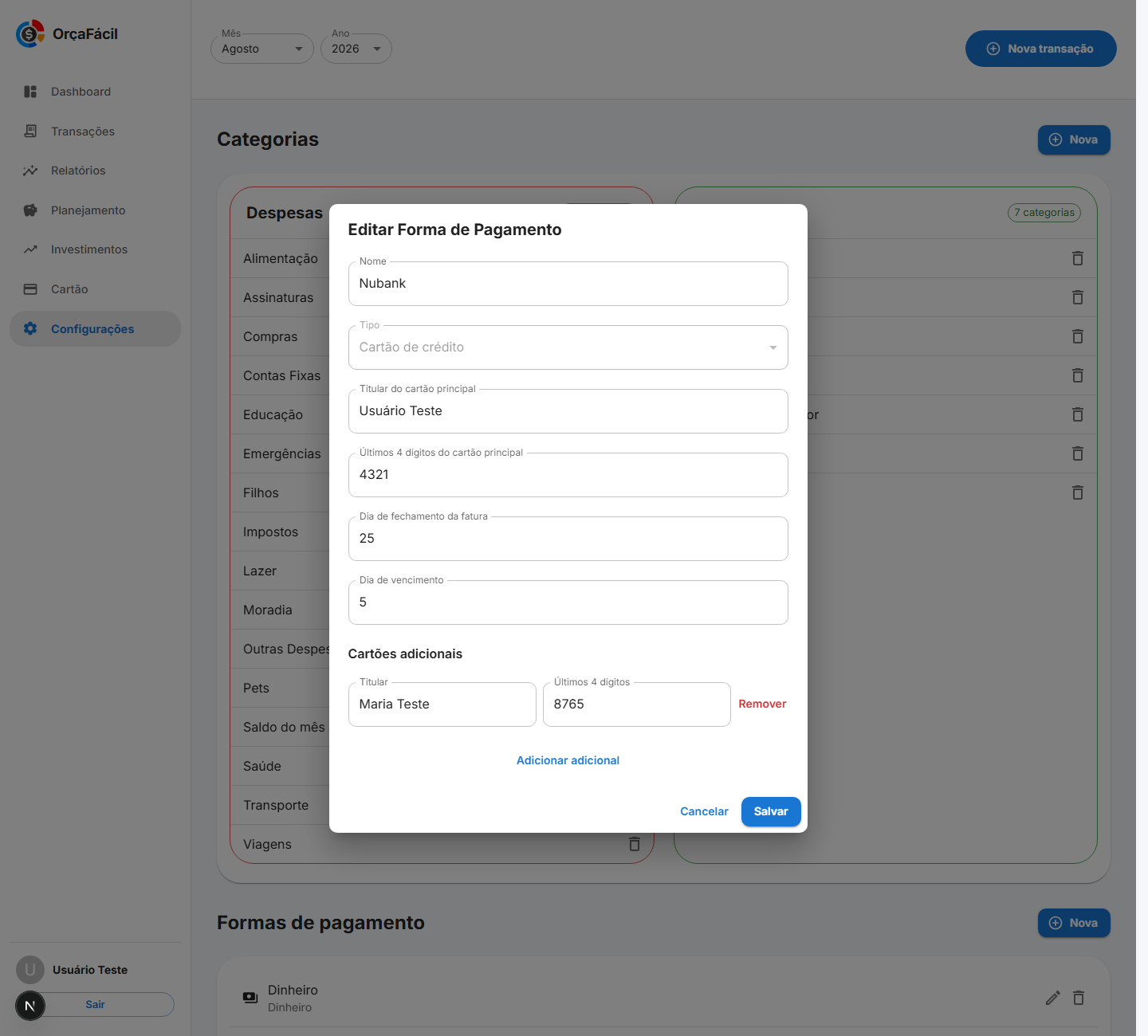Viewport: 1148px width, 1036px height.
Task: Click the Planejamento piggy bank icon
Action: click(30, 210)
